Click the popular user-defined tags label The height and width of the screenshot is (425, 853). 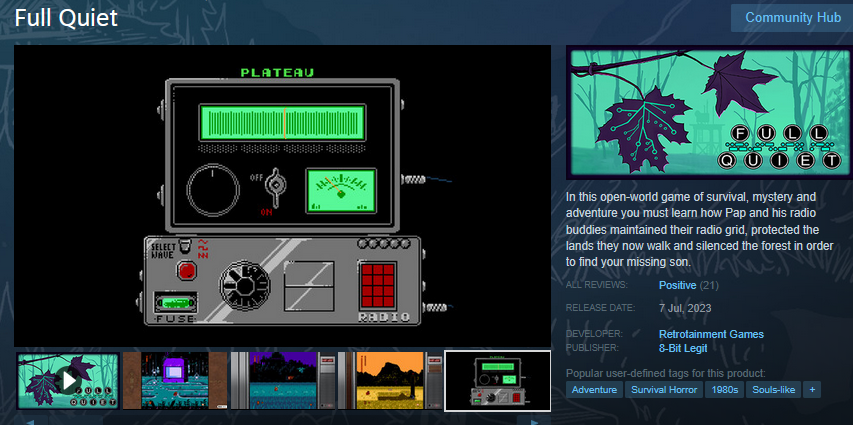tap(666, 373)
